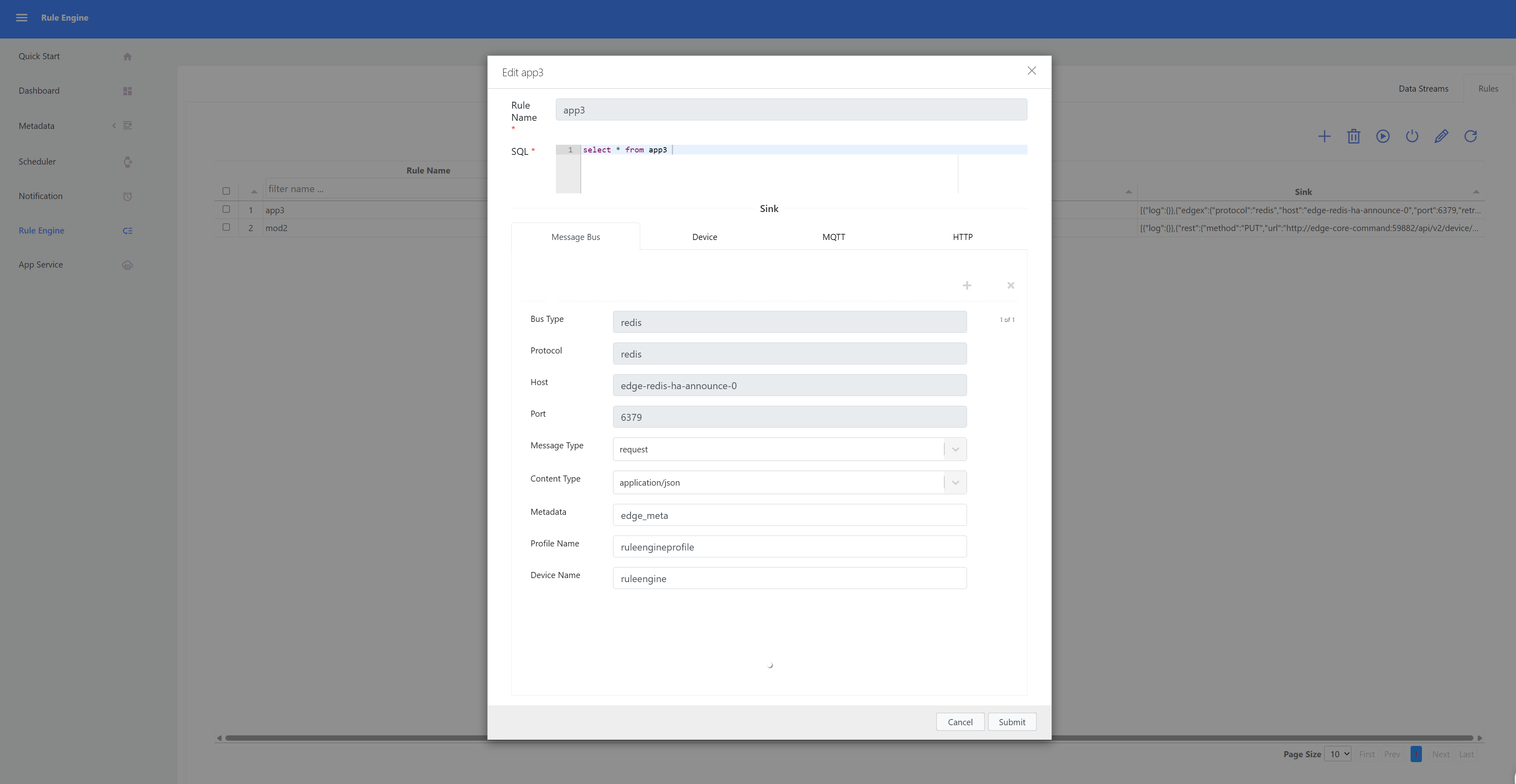Submit the app3 rule changes
The width and height of the screenshot is (1516, 784).
tap(1012, 722)
